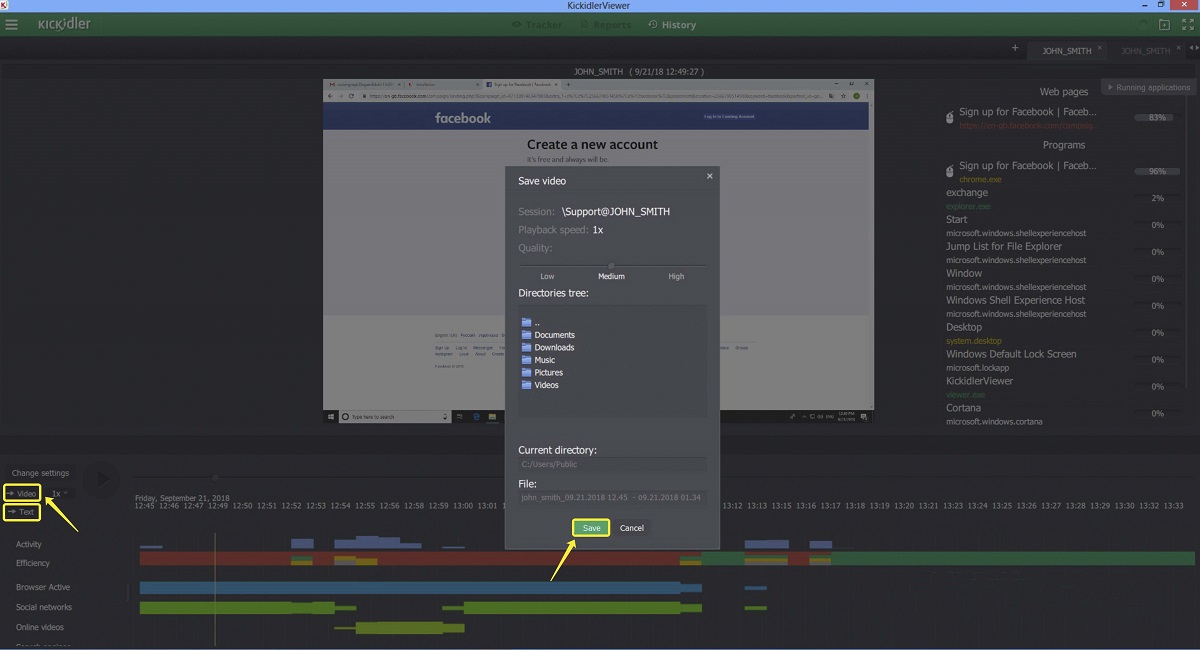Screen dimensions: 1200x650
Task: Click the tab scroll arrows at right edge
Action: (x=1192, y=50)
